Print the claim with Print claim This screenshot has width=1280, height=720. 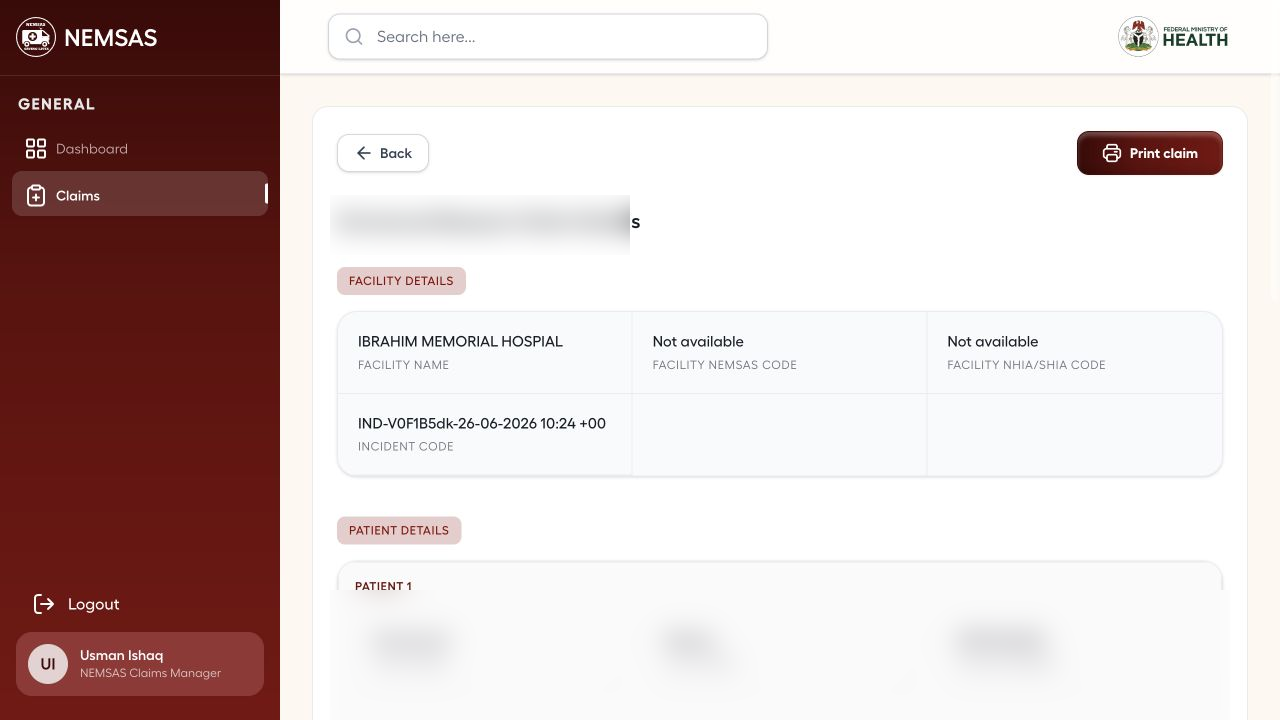[1150, 153]
